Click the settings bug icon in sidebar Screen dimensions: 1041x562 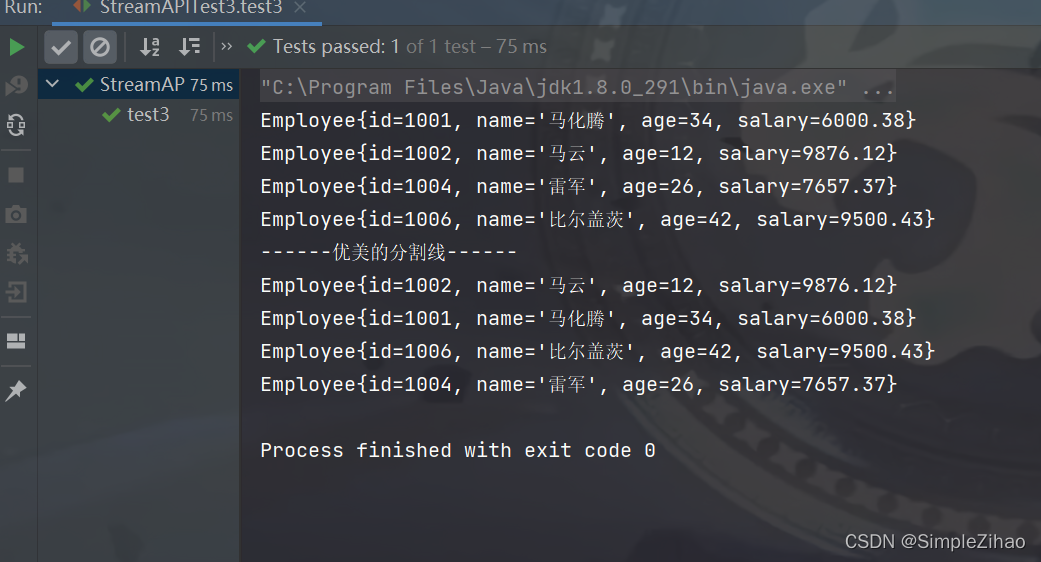click(x=17, y=253)
